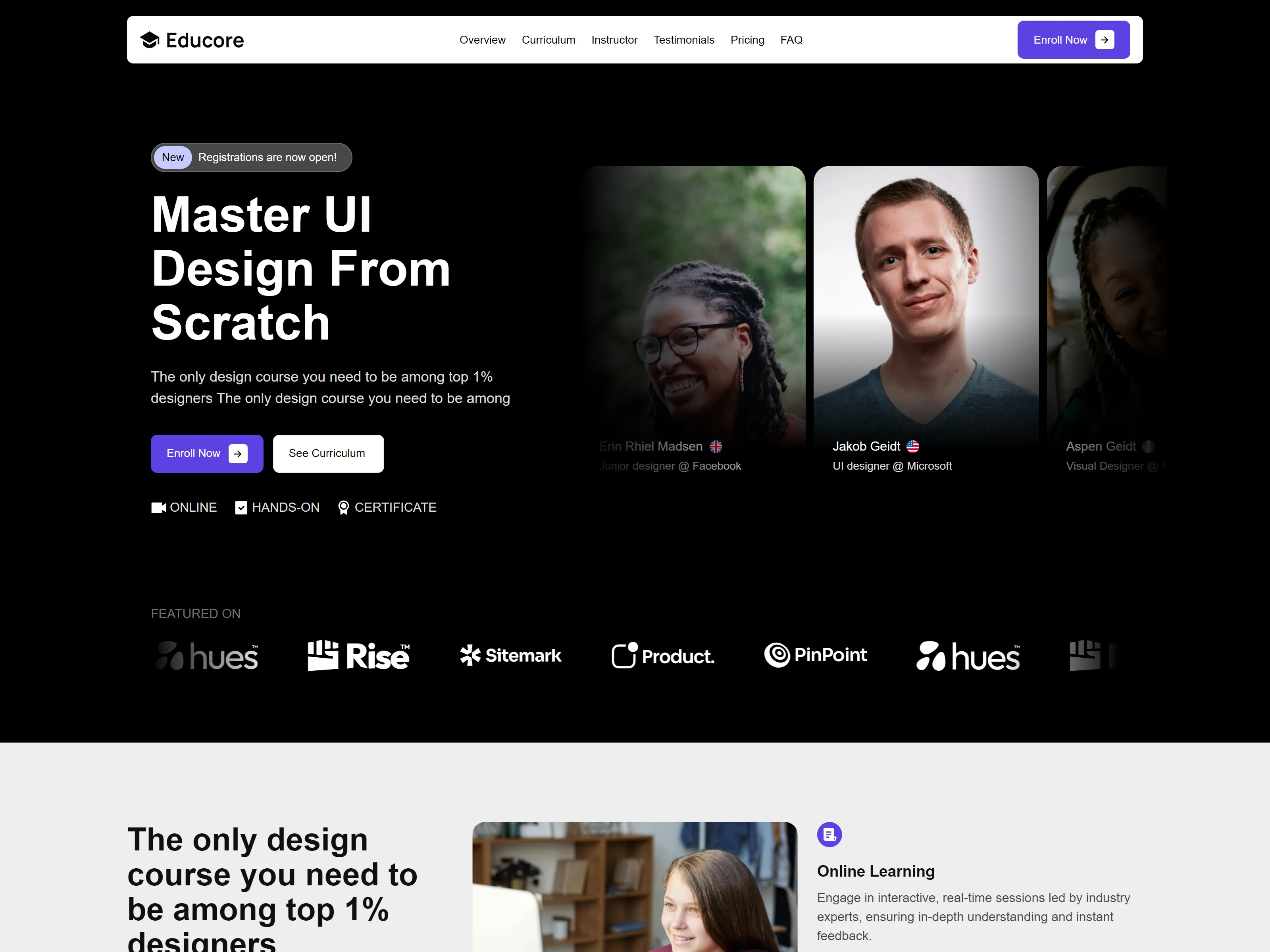Click the UK flag beside Erin Rhiel Madsen
1270x952 pixels.
pyautogui.click(x=716, y=446)
